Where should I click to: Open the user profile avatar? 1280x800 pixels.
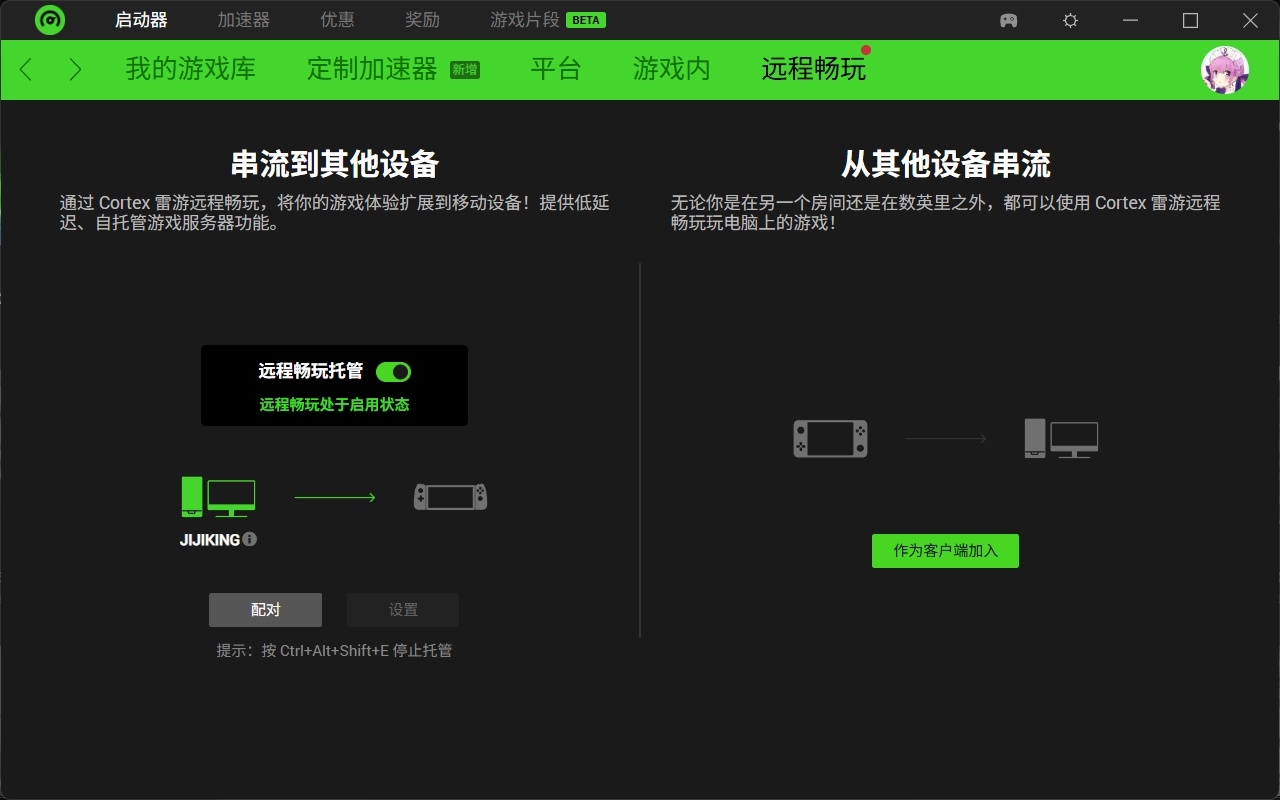(1225, 70)
